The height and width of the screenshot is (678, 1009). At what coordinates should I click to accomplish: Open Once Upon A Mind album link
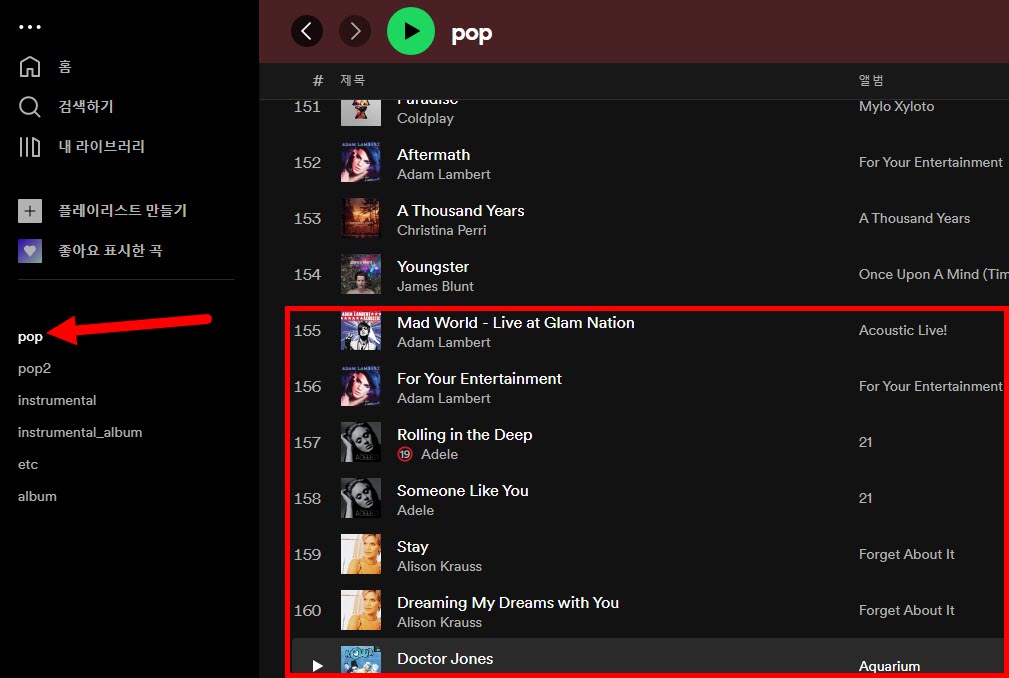click(x=933, y=275)
